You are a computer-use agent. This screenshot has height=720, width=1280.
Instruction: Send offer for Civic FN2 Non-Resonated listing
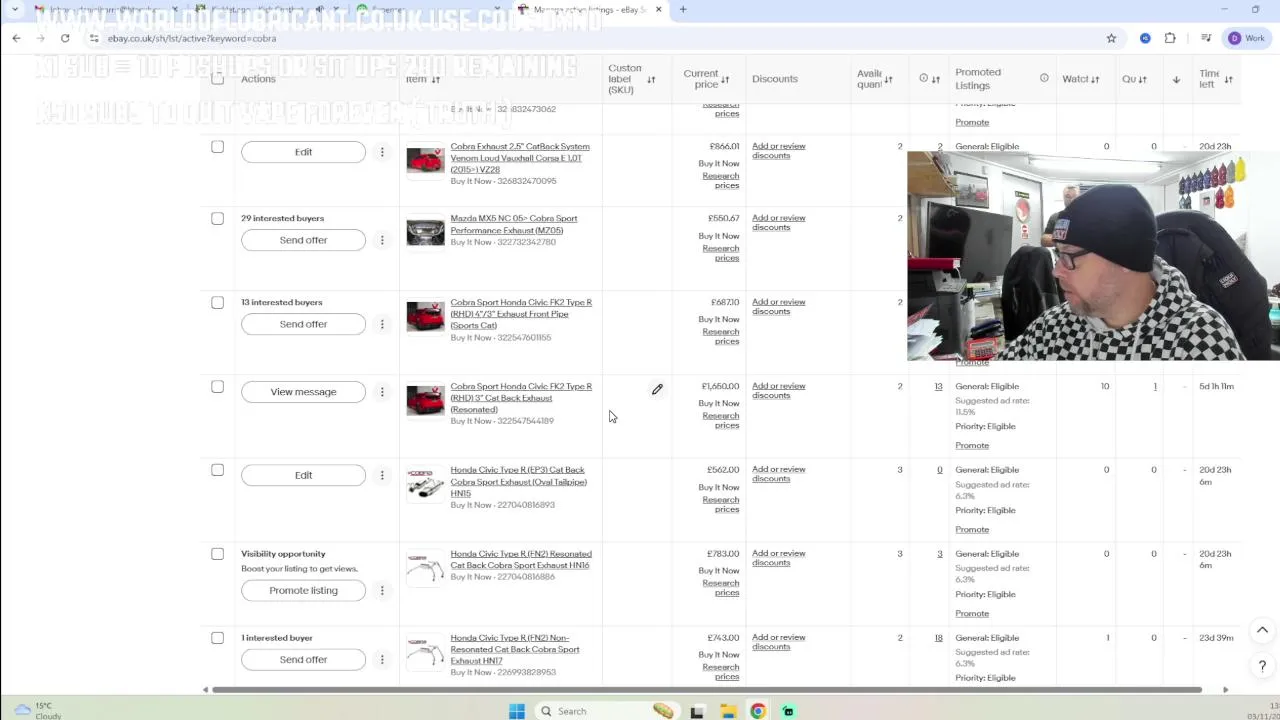[x=303, y=659]
